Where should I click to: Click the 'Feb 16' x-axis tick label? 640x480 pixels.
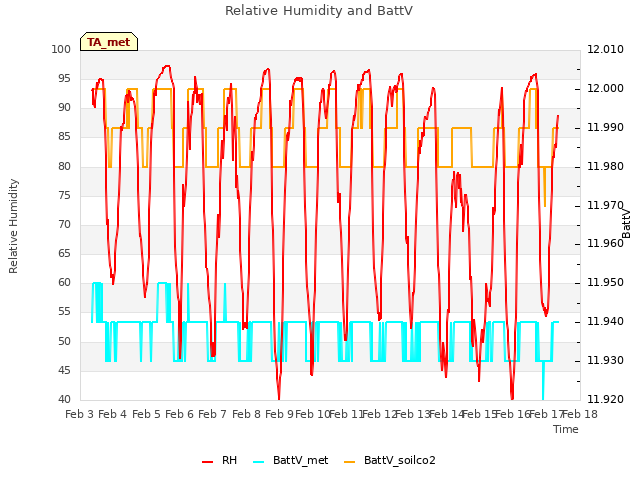click(513, 414)
